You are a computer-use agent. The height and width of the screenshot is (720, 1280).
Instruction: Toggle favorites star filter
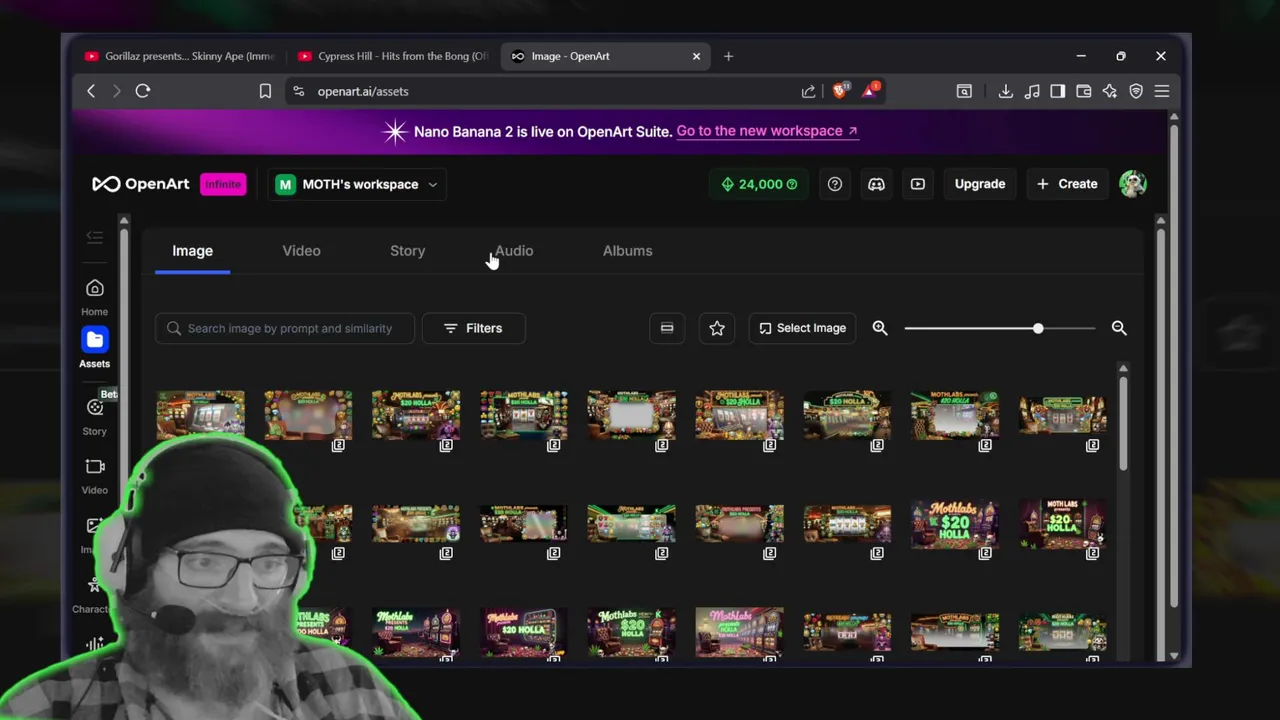click(x=717, y=328)
